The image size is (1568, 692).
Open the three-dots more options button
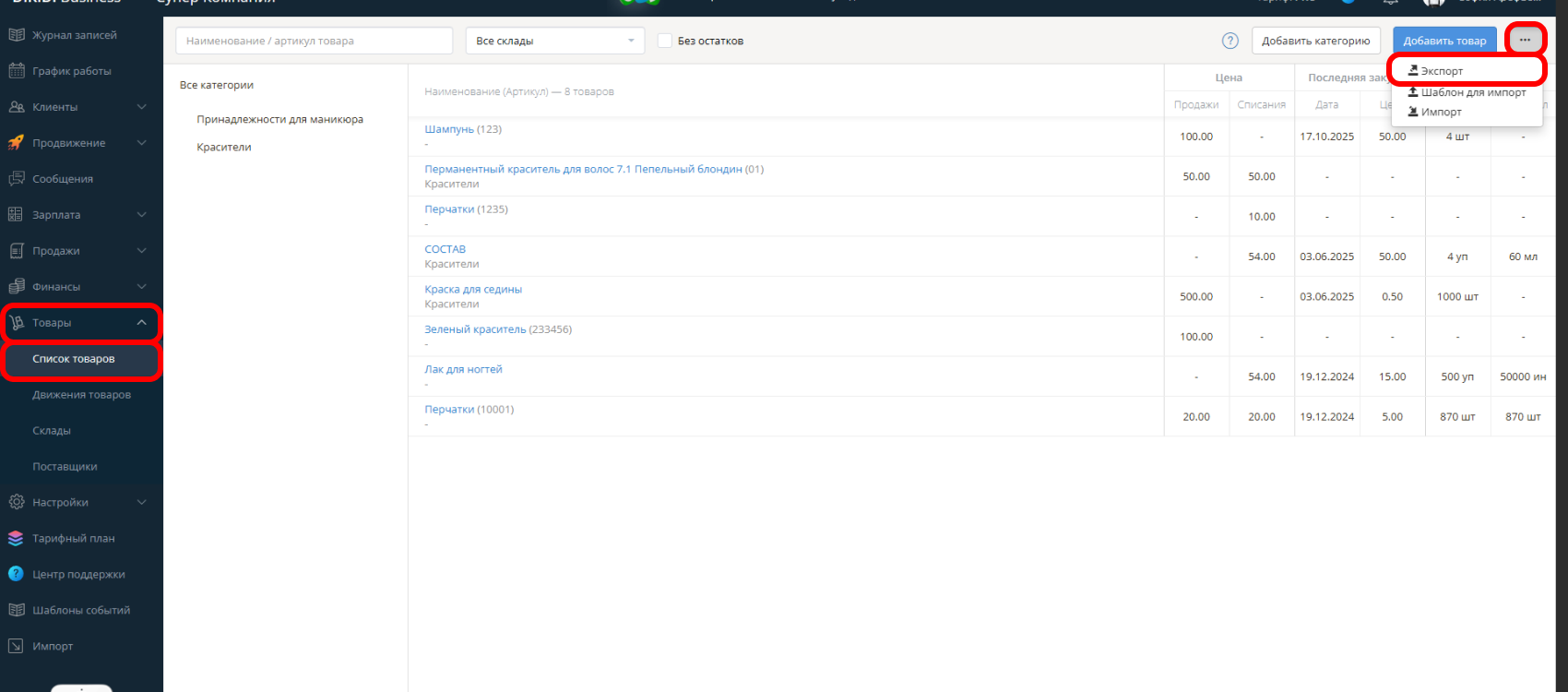1525,40
